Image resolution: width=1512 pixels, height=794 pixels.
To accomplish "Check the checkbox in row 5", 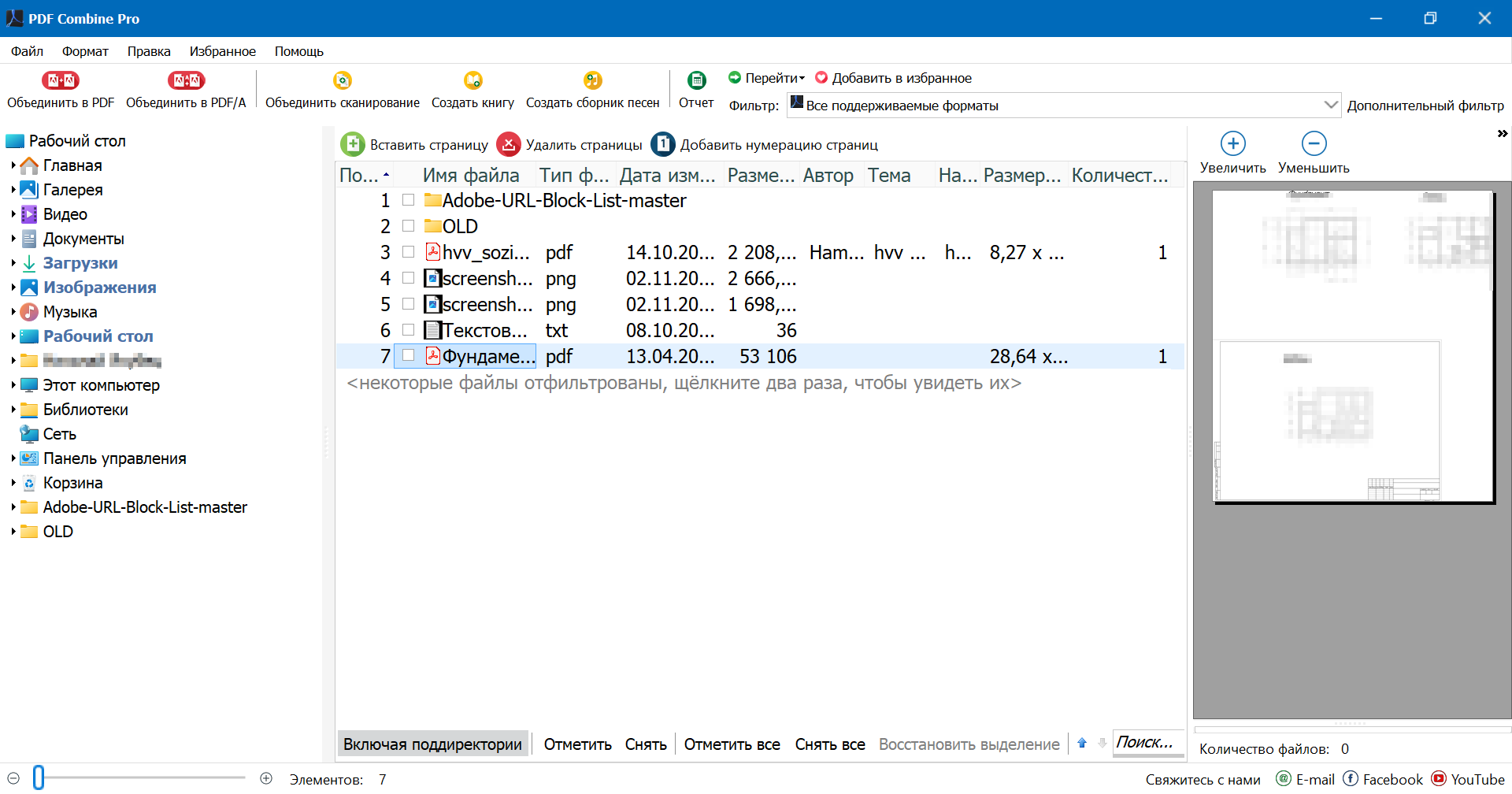I will (x=408, y=304).
